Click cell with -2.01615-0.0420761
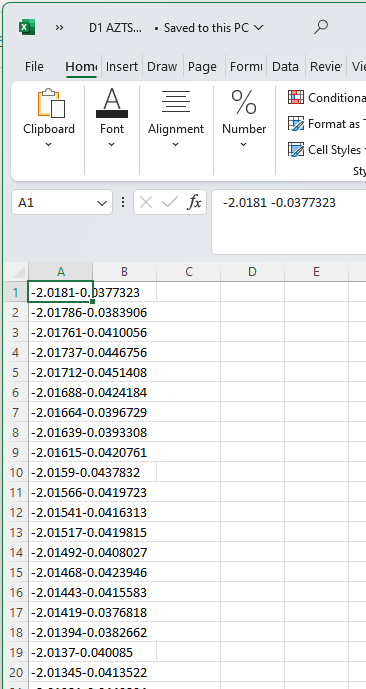 [x=61, y=453]
